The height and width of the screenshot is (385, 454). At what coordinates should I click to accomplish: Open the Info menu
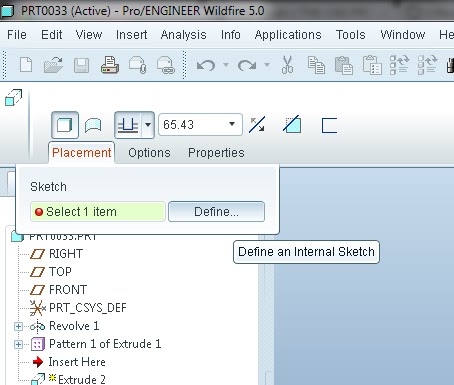pyautogui.click(x=231, y=35)
